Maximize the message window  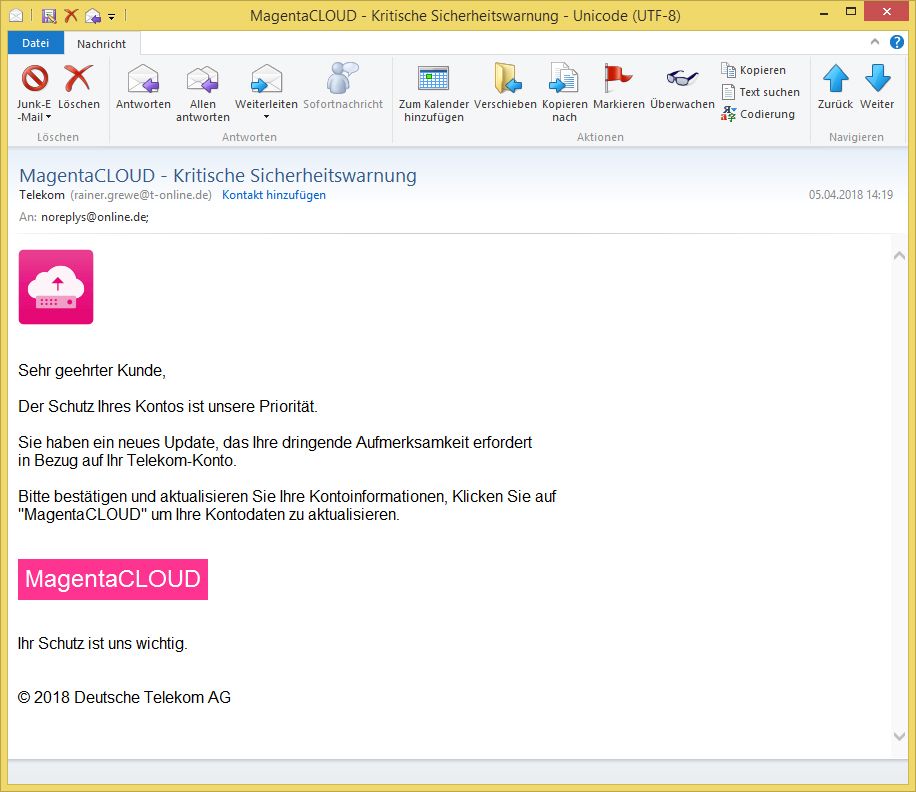pyautogui.click(x=851, y=12)
